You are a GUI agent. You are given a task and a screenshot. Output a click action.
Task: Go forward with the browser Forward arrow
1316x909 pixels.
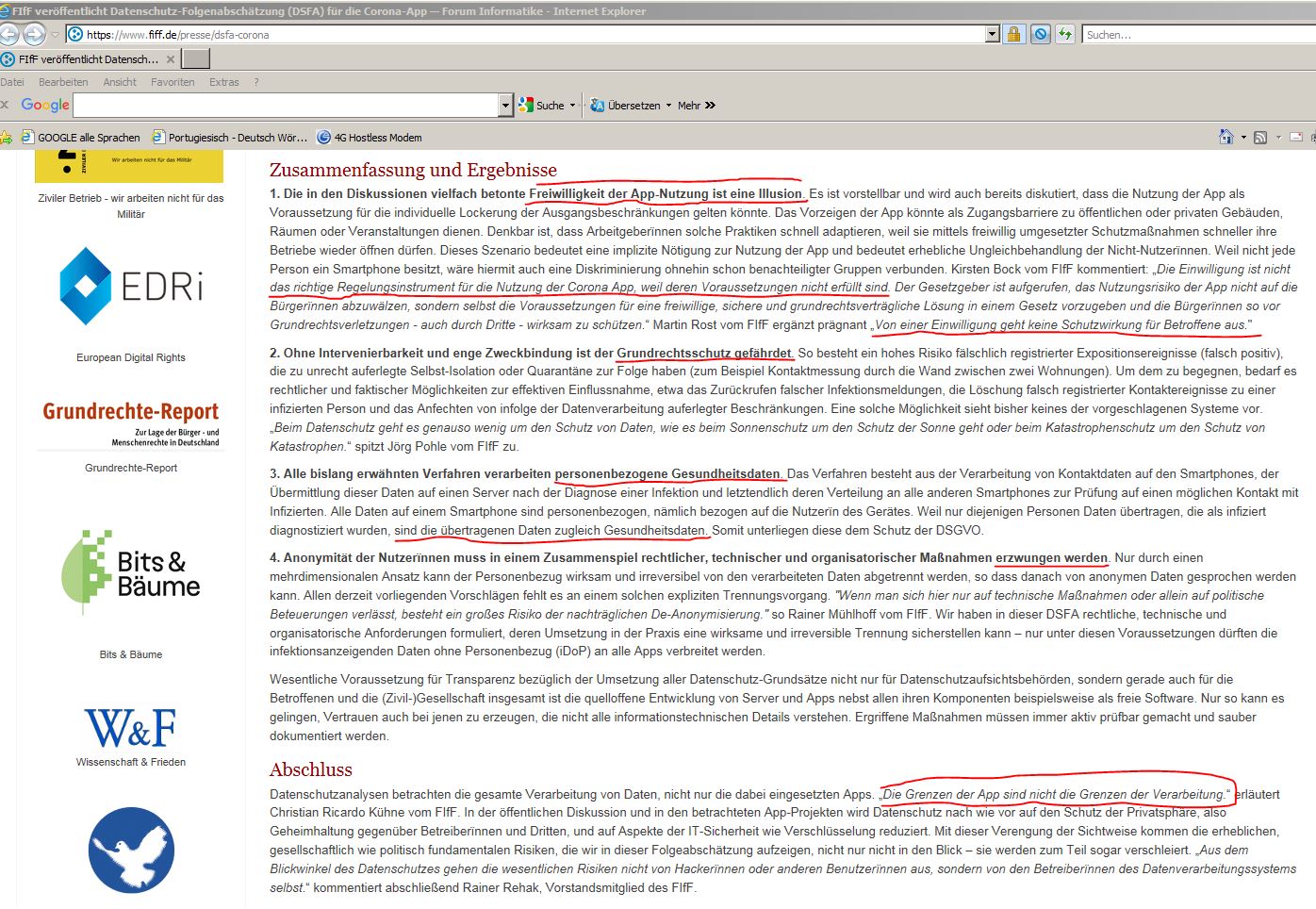(34, 34)
